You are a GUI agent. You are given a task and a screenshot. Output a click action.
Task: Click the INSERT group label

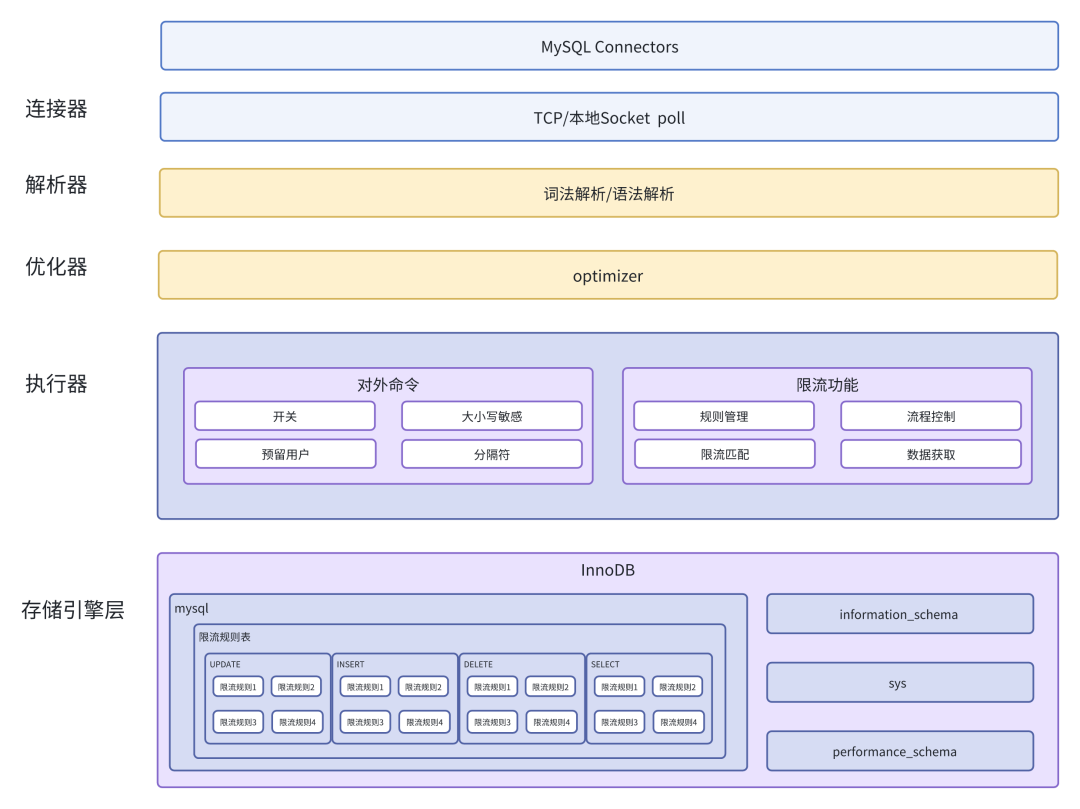point(351,664)
